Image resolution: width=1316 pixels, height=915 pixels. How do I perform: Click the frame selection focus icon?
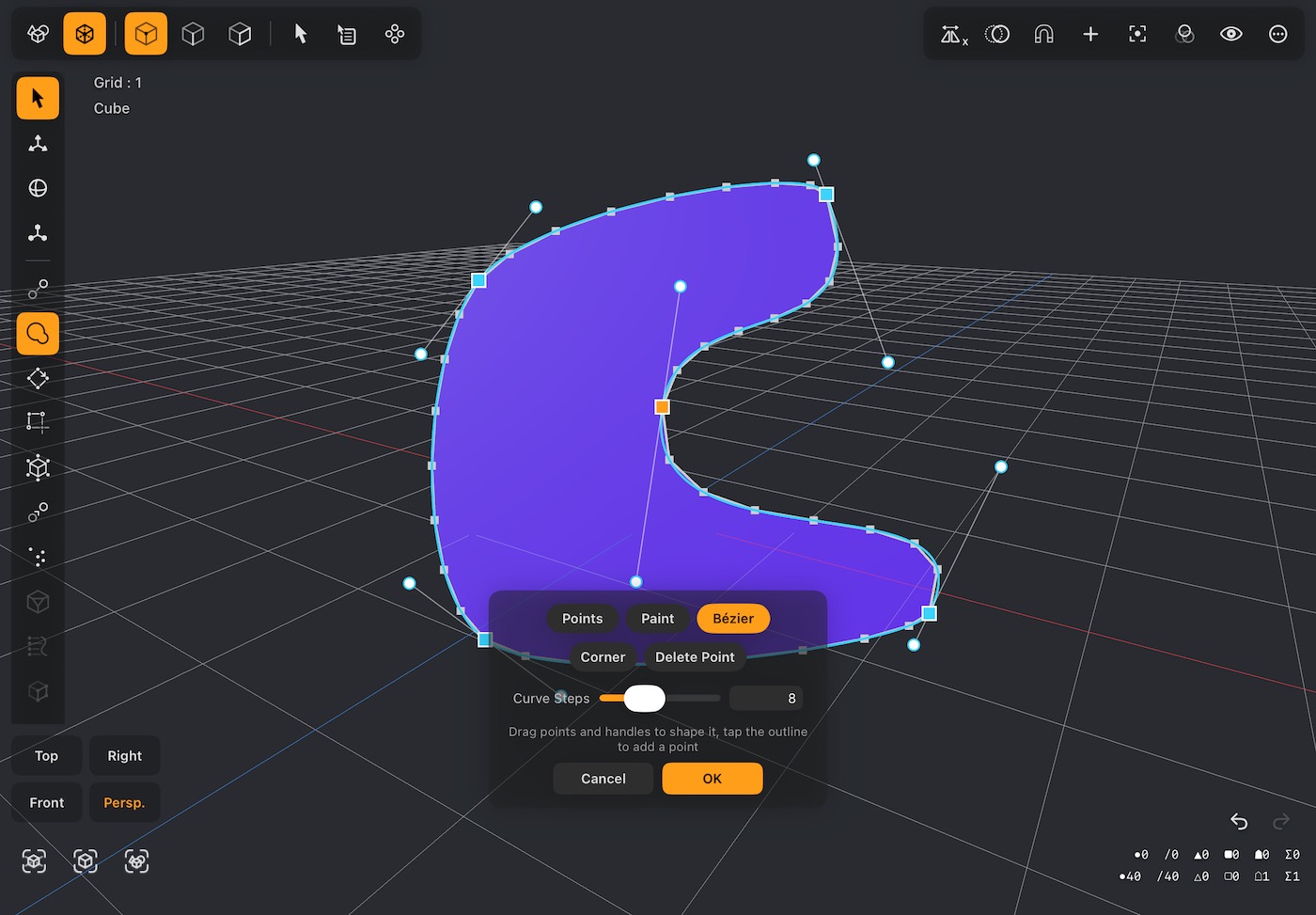(1137, 35)
